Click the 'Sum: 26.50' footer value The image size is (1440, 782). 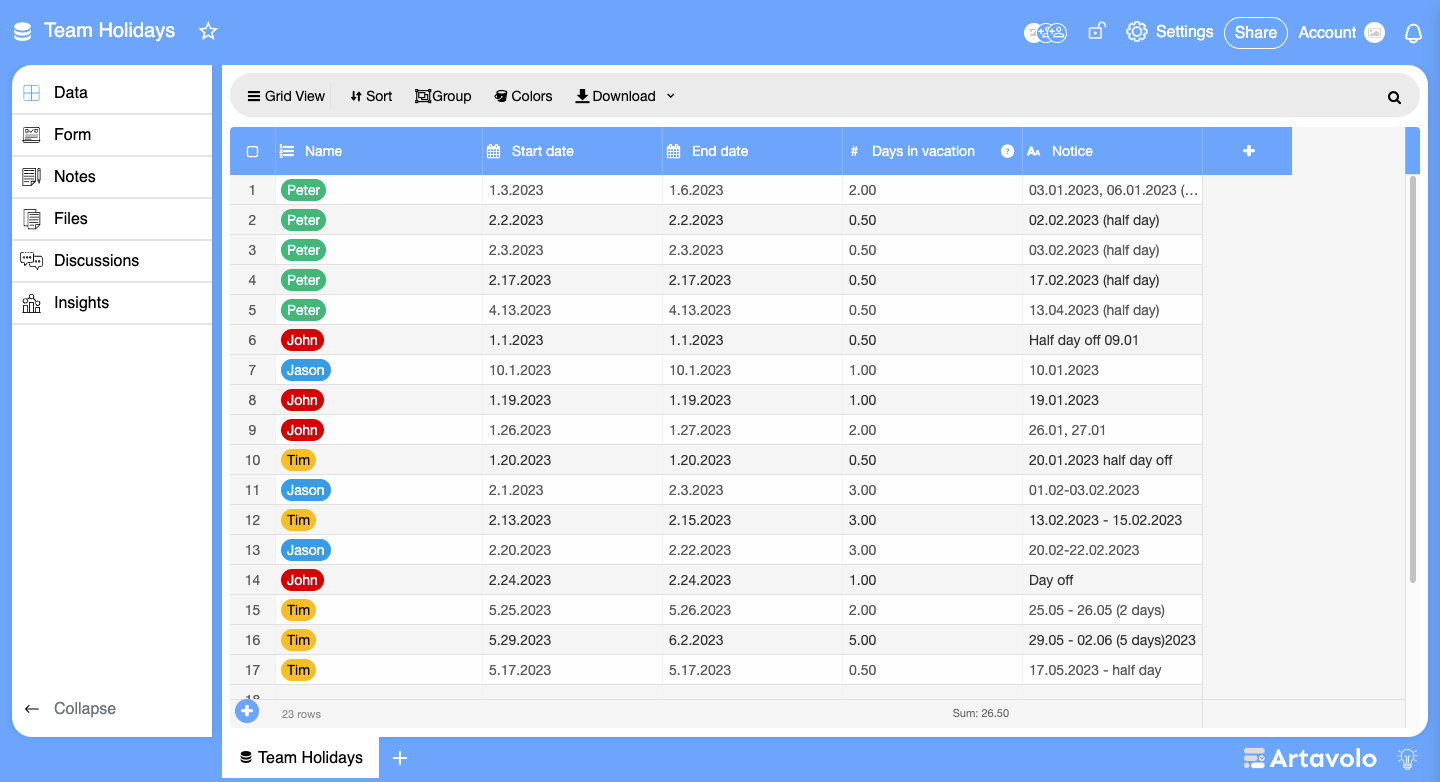[980, 714]
